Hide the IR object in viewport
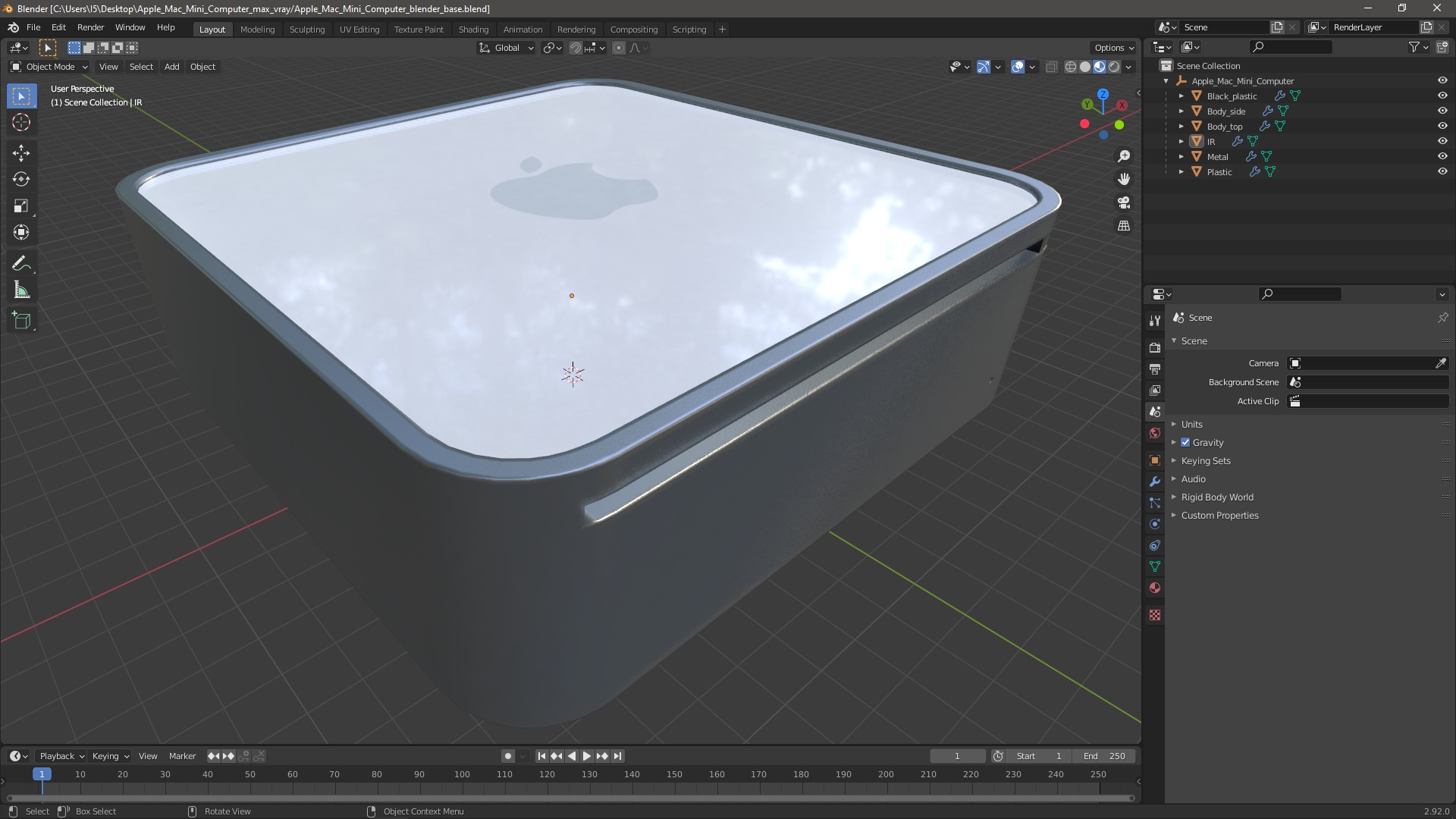The height and width of the screenshot is (819, 1456). coord(1442,141)
